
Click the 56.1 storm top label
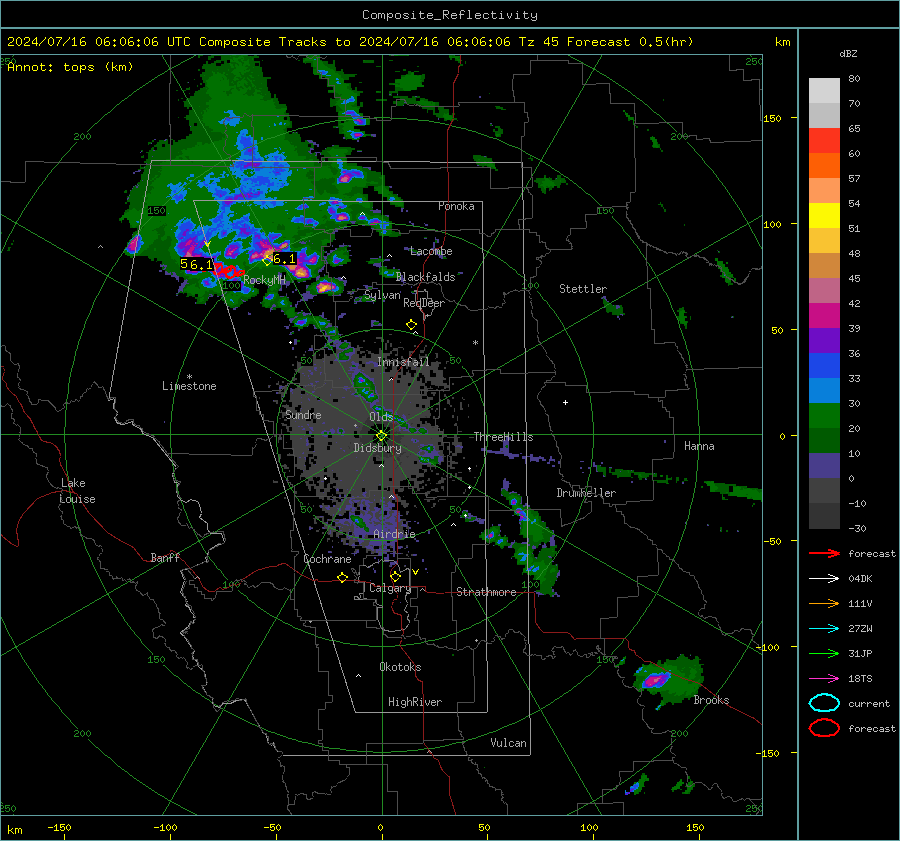[x=196, y=265]
